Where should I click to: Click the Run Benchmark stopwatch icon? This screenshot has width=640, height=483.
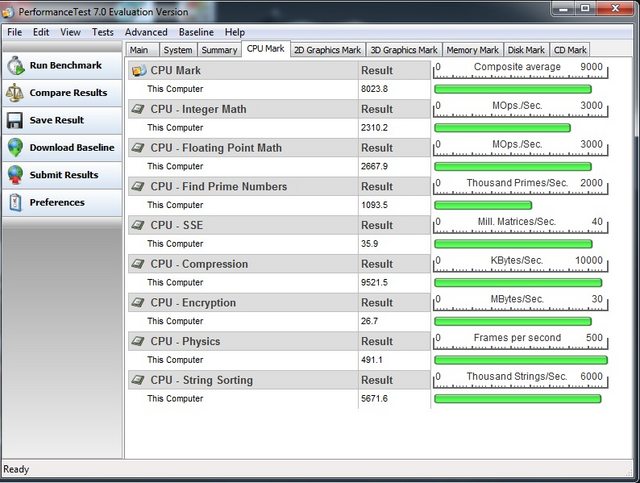[x=16, y=65]
